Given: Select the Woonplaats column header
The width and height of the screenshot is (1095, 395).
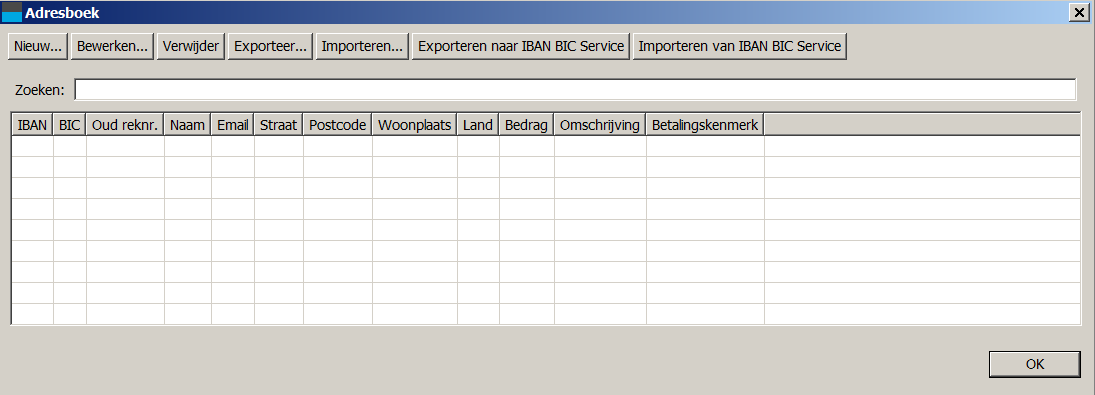Looking at the screenshot, I should tap(415, 125).
